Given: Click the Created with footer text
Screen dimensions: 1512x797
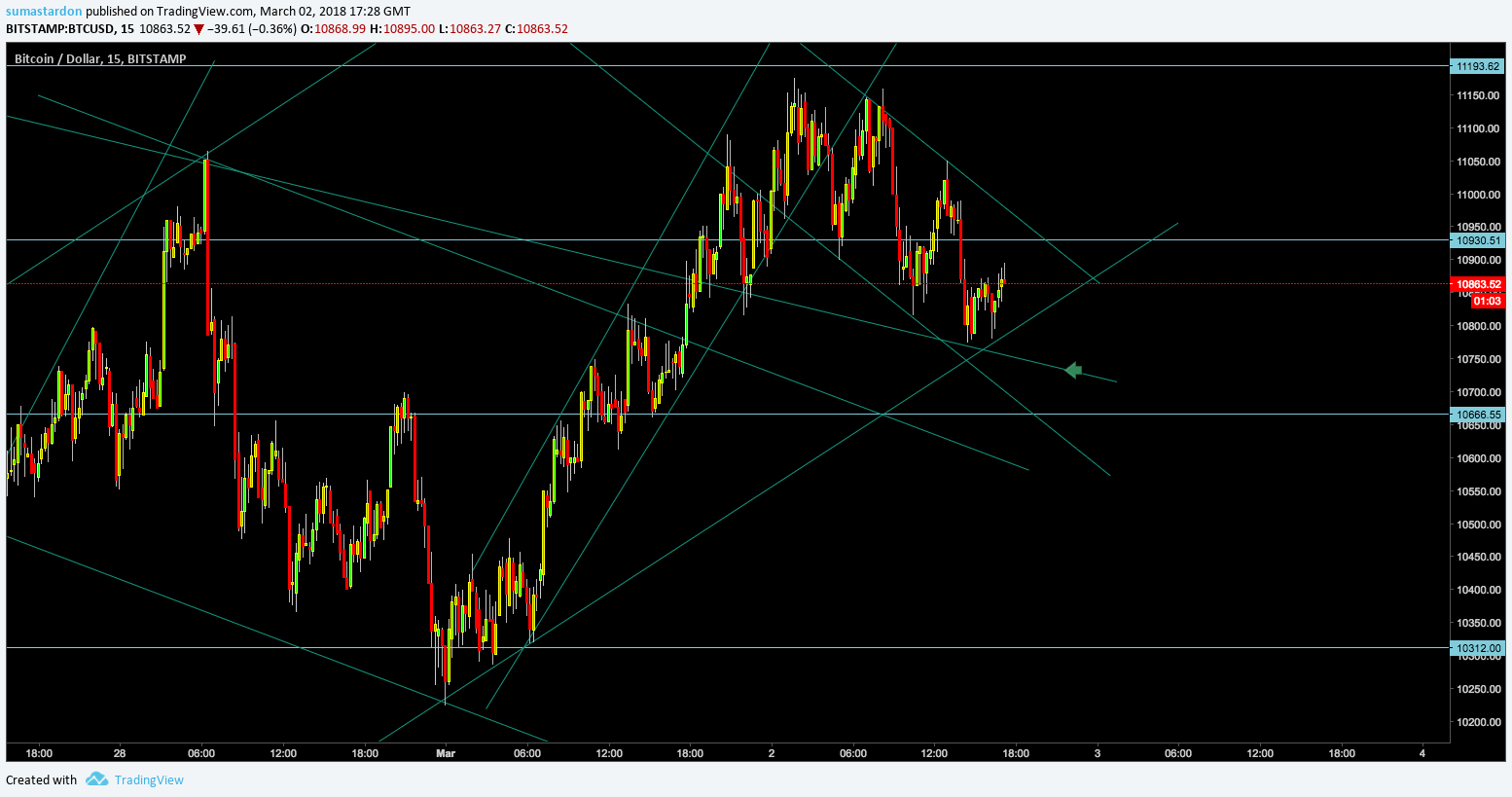Looking at the screenshot, I should tap(41, 779).
